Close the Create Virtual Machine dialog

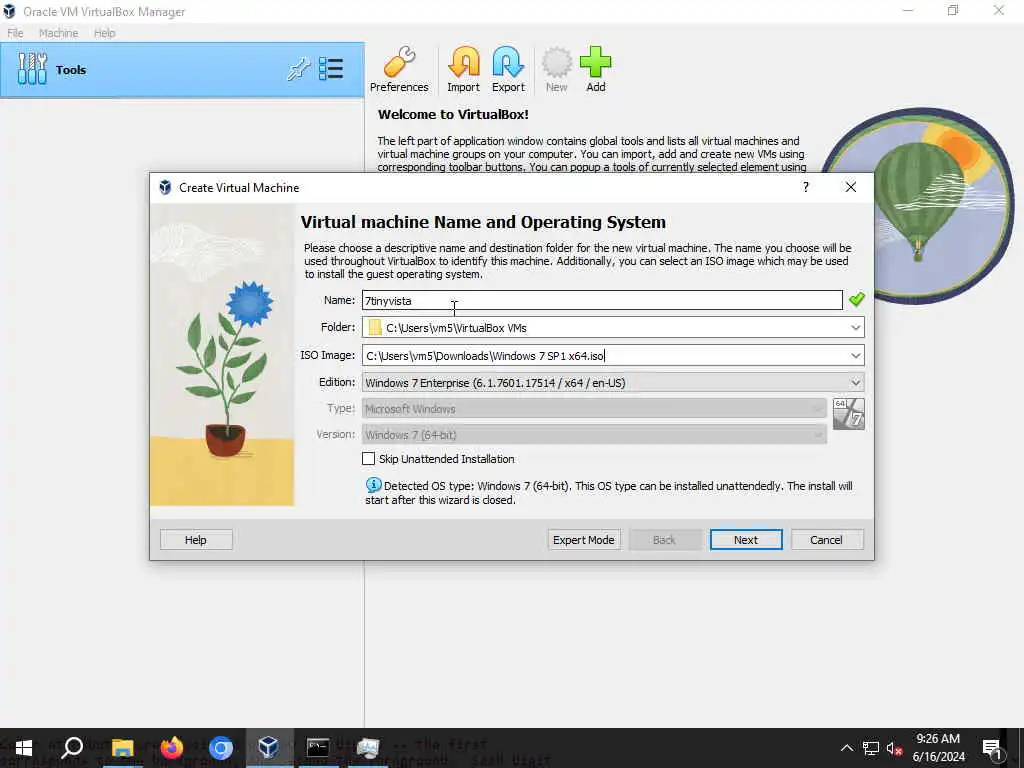point(850,187)
